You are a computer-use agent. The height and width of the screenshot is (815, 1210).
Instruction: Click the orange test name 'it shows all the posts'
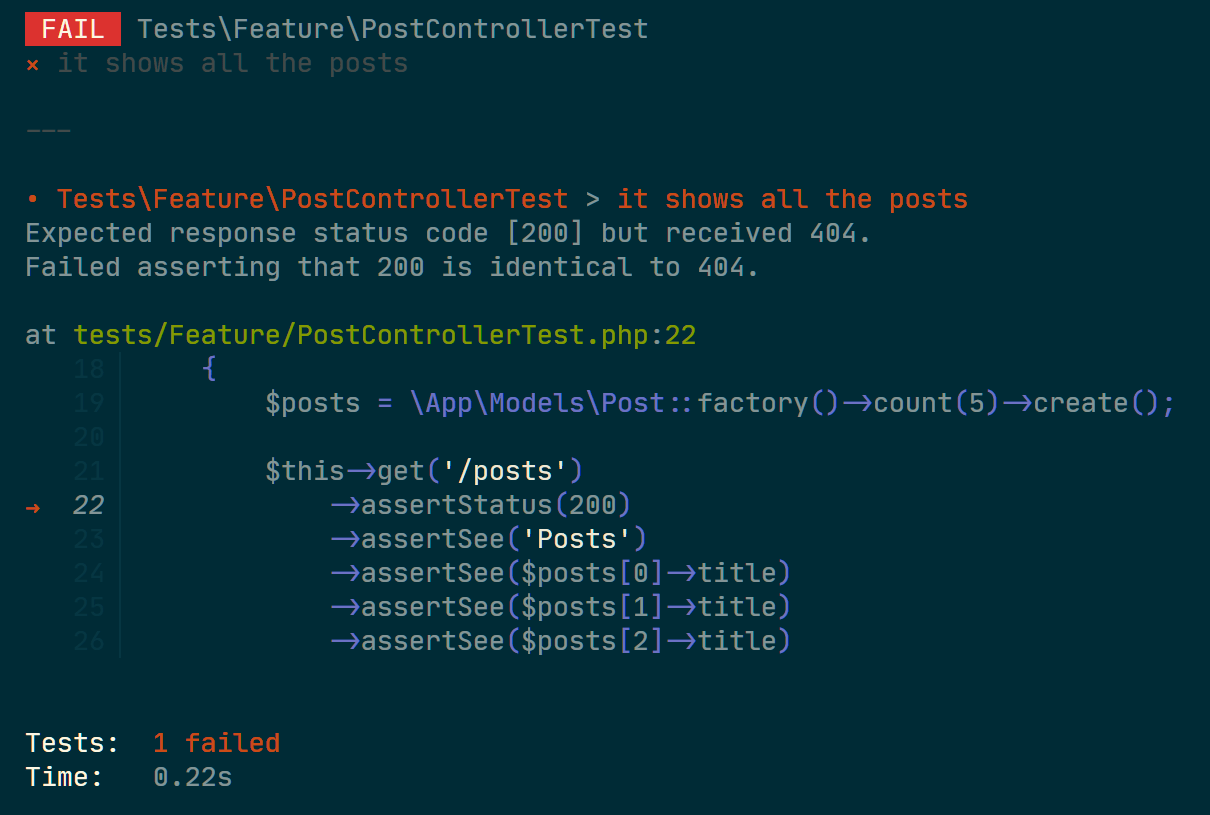coord(793,199)
